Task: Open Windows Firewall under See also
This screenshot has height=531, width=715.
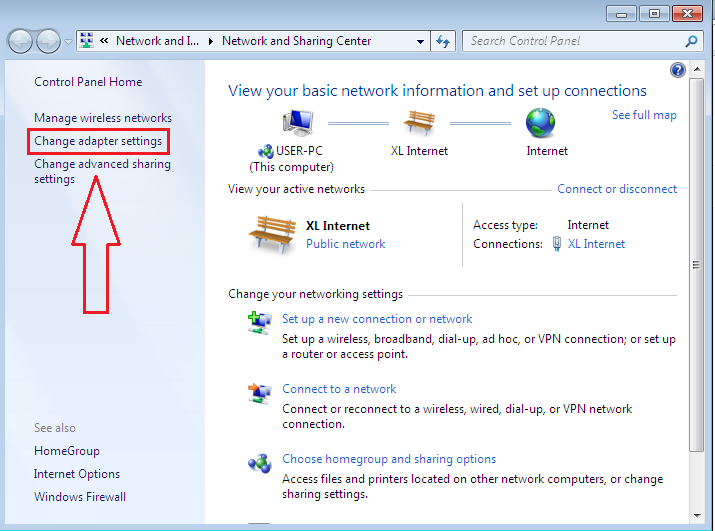Action: 80,497
